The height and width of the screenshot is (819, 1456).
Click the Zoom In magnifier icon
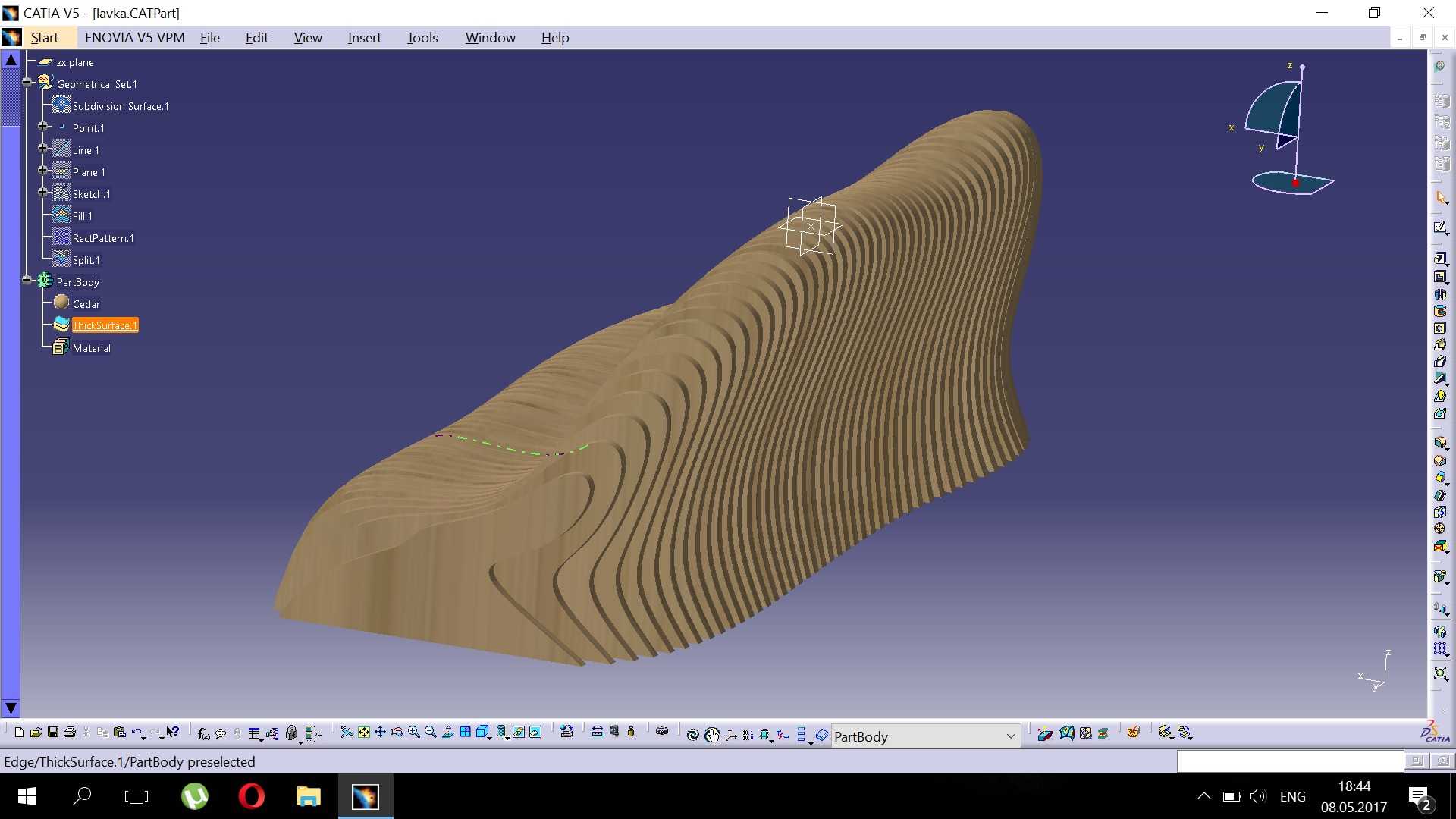(x=414, y=733)
